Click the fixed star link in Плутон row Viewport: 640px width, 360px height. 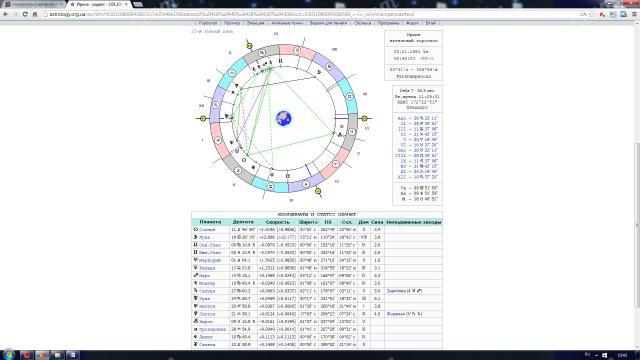(x=404, y=314)
